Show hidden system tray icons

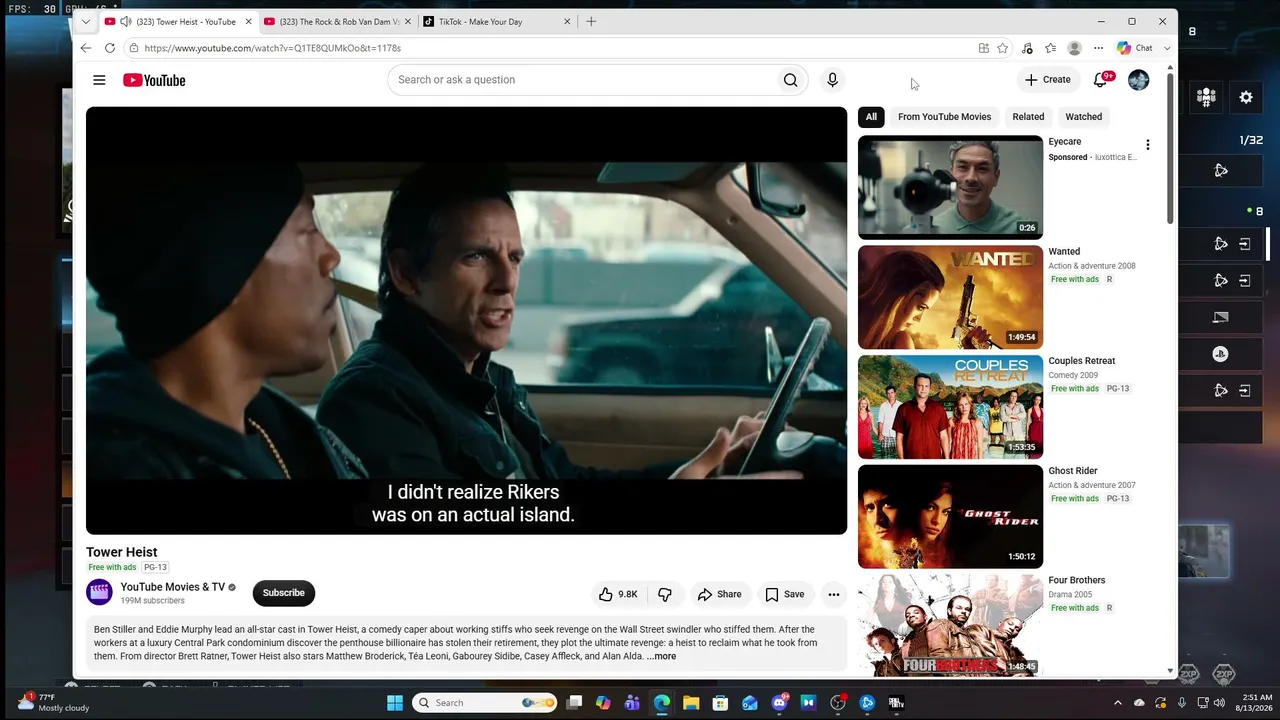1118,703
